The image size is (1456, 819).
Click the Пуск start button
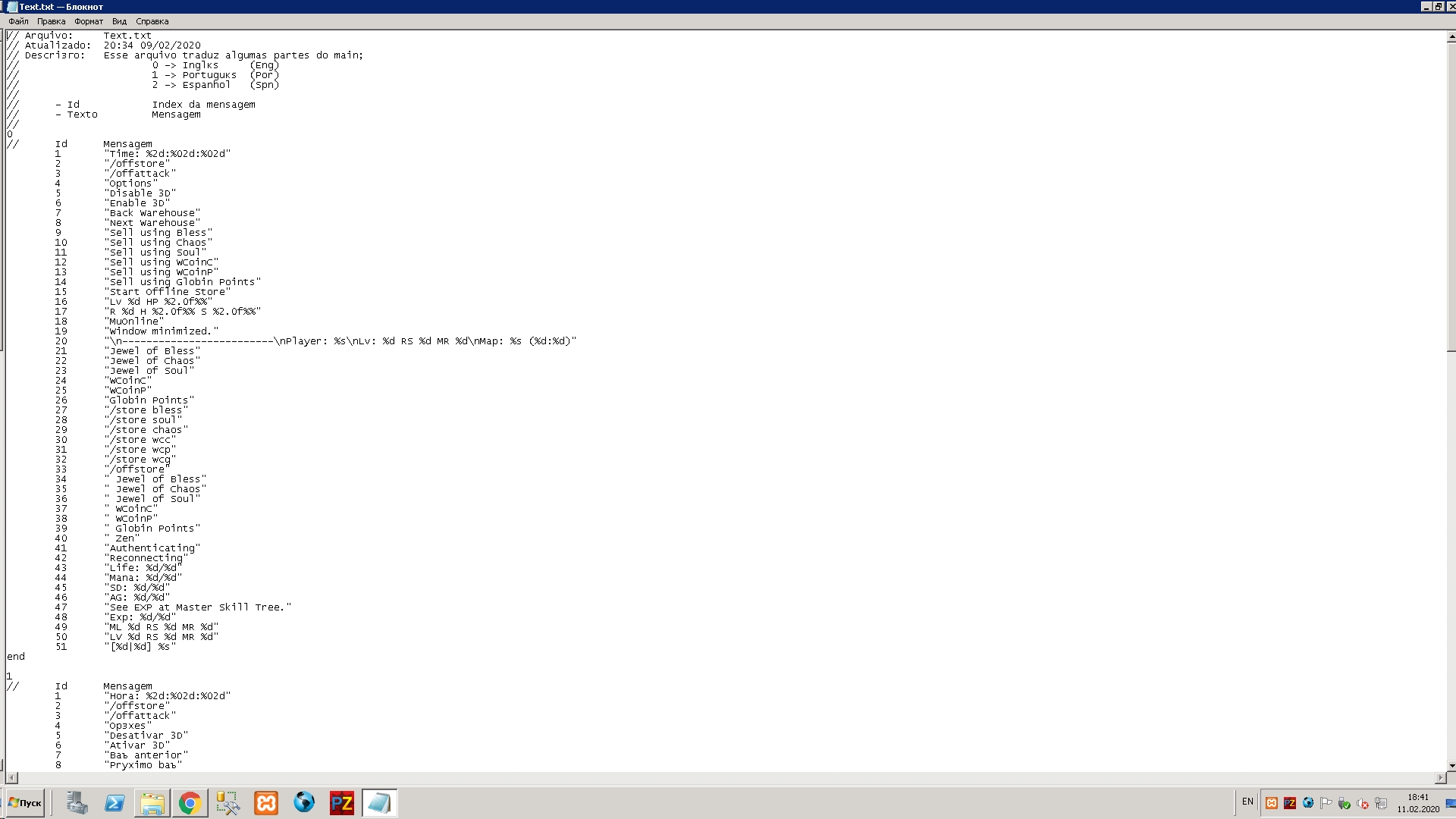(x=25, y=802)
